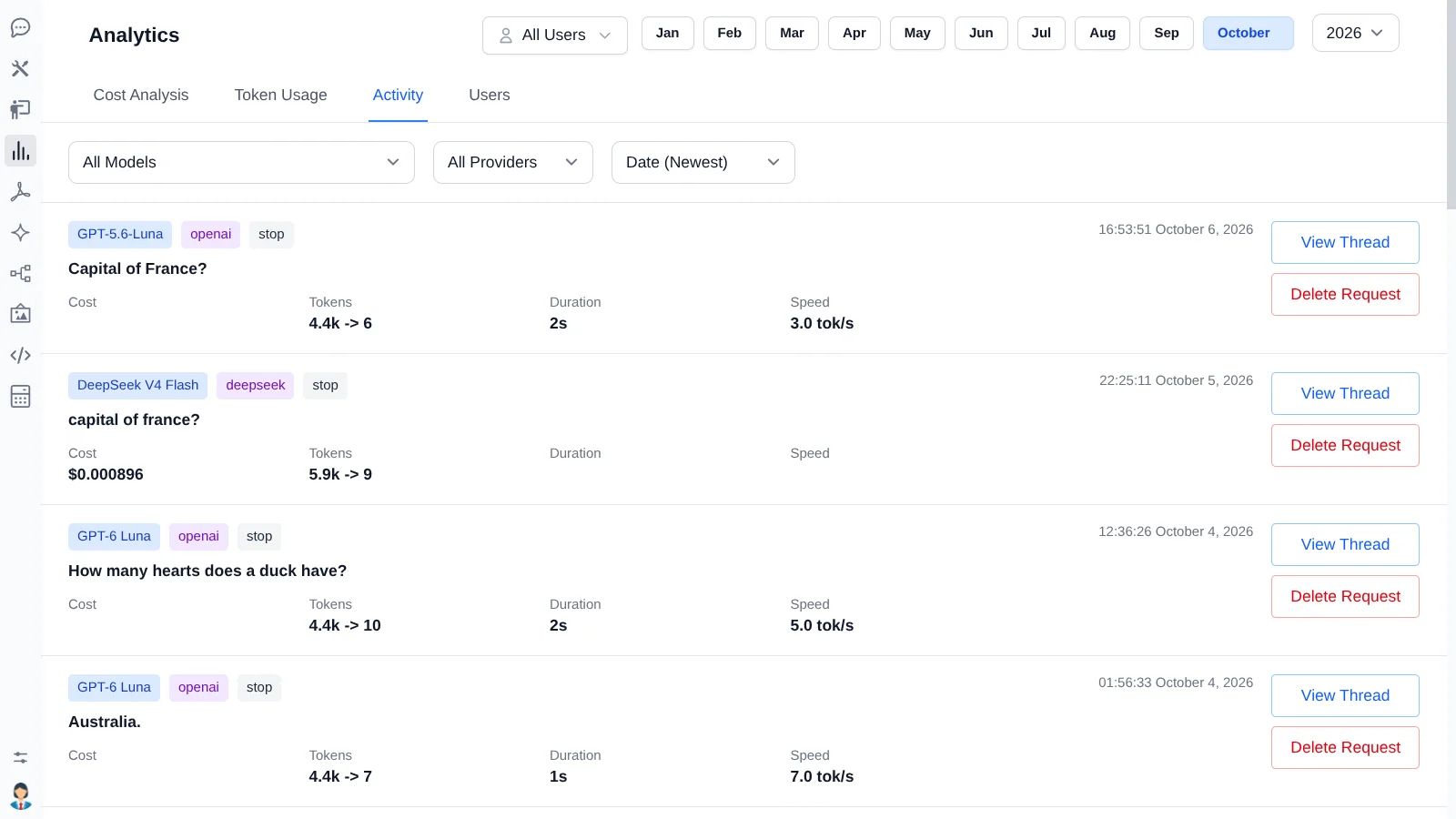The width and height of the screenshot is (1456, 819).
Task: Open the Users tab
Action: coord(490,95)
